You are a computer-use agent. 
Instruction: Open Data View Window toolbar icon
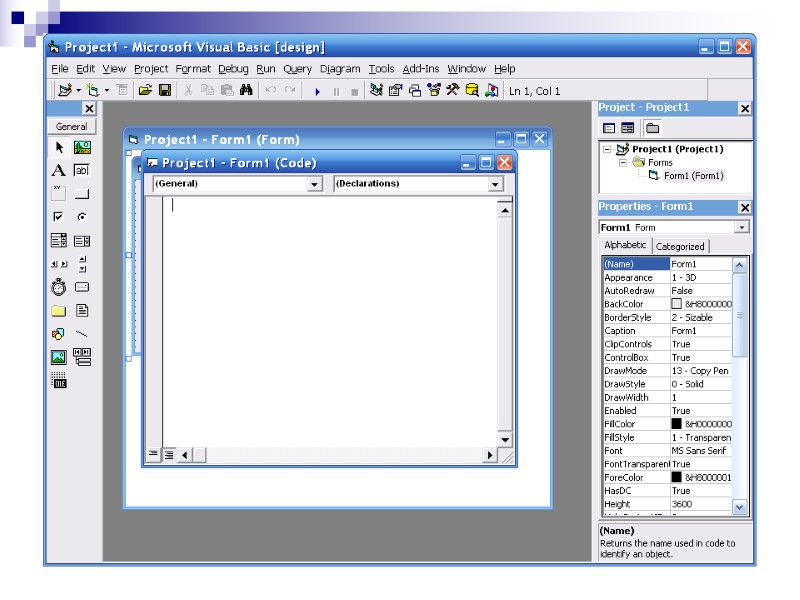(472, 90)
